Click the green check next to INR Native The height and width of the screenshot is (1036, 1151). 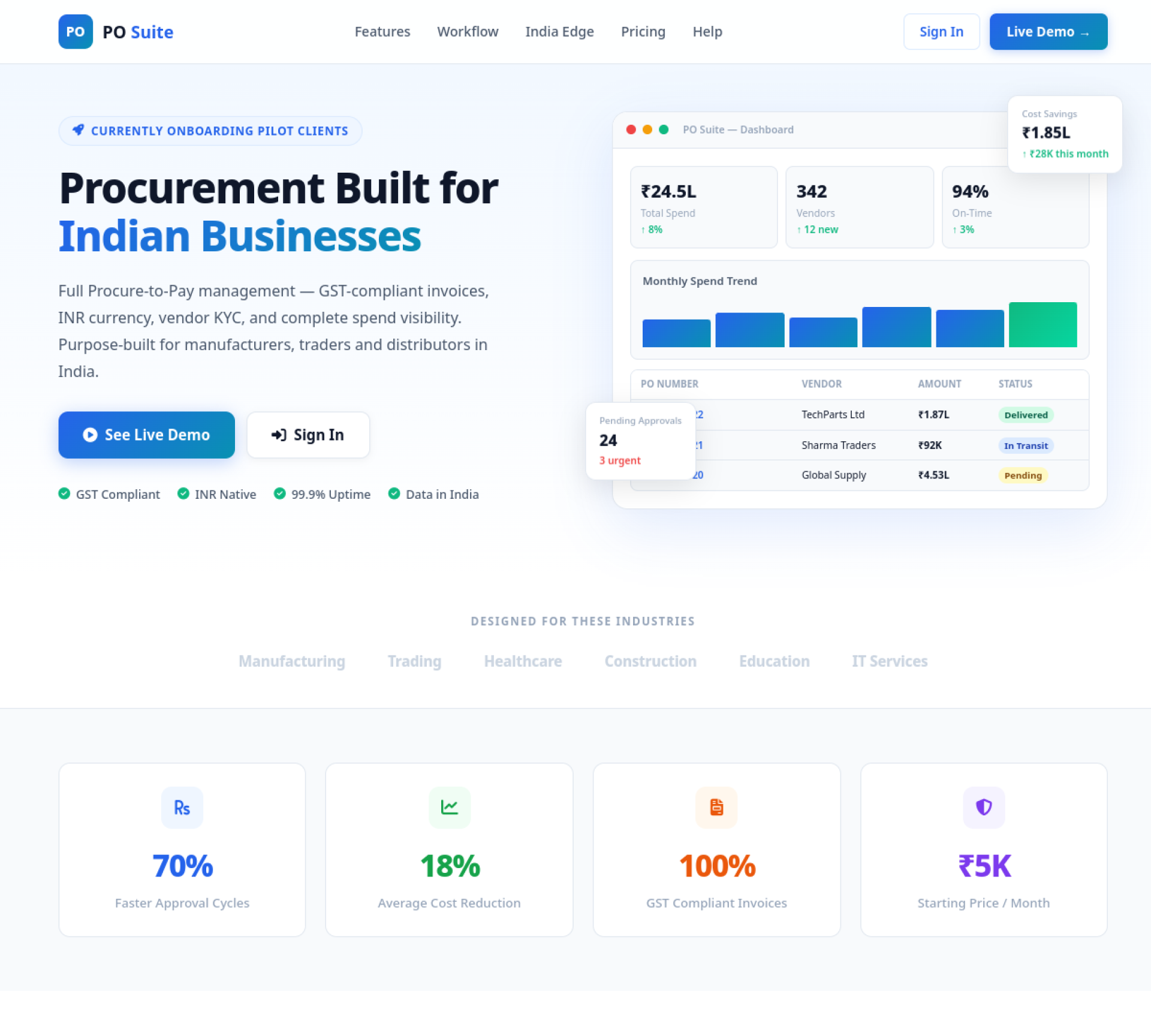coord(183,493)
